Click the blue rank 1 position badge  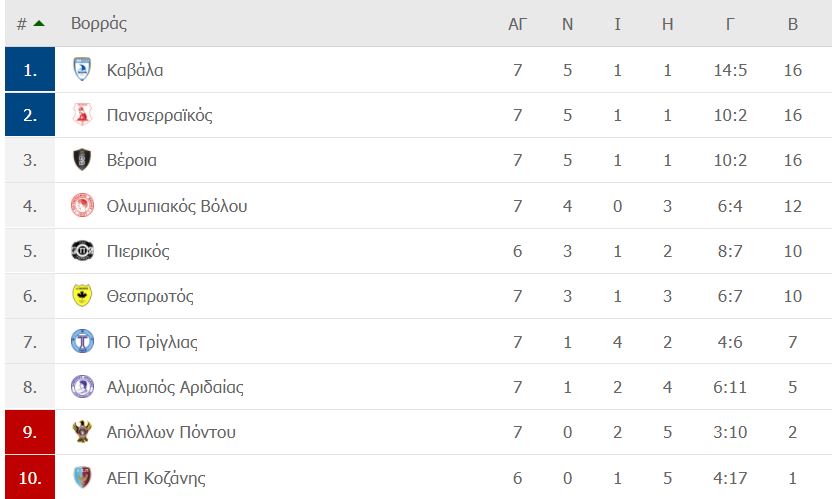[x=30, y=69]
